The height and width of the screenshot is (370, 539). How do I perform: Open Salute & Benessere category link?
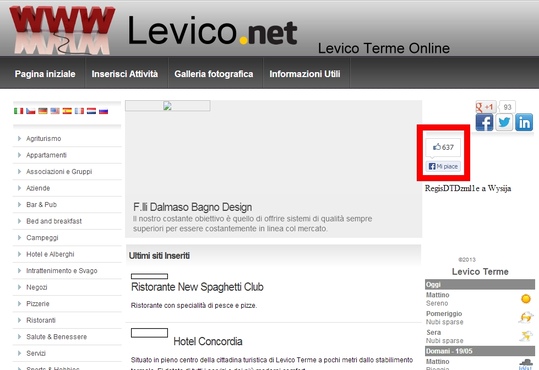57,337
